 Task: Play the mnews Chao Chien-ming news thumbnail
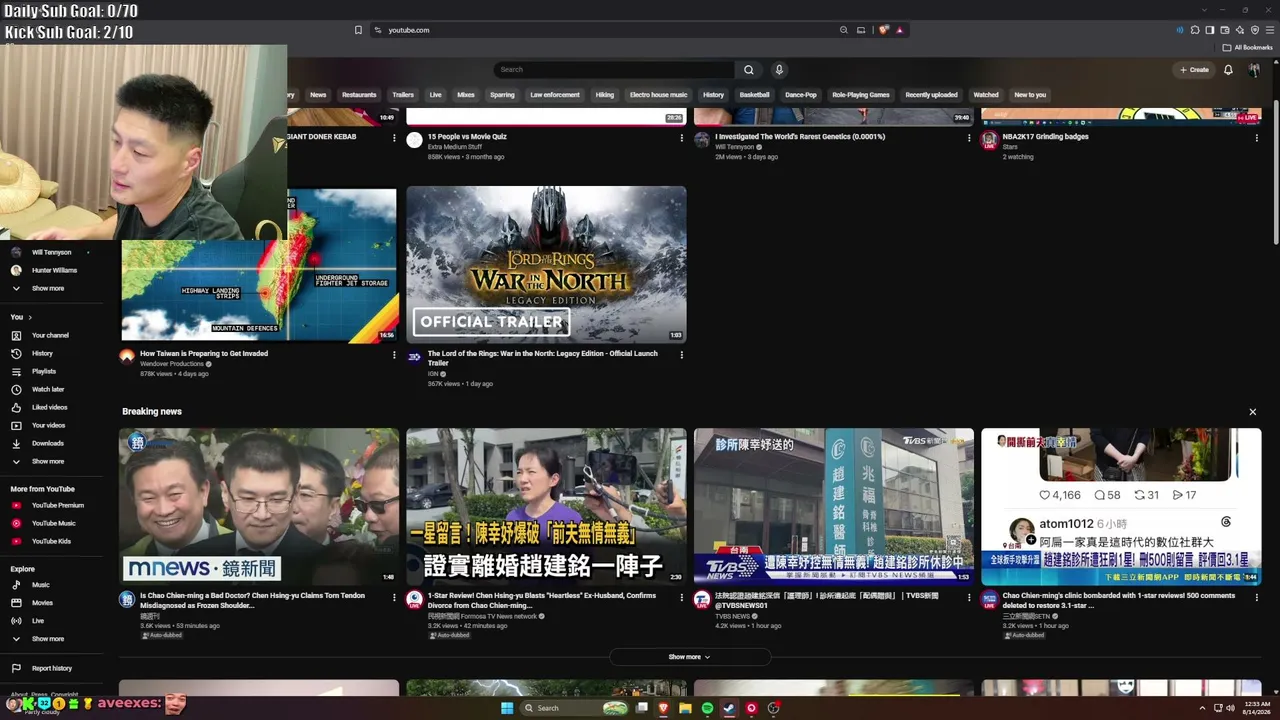[259, 507]
